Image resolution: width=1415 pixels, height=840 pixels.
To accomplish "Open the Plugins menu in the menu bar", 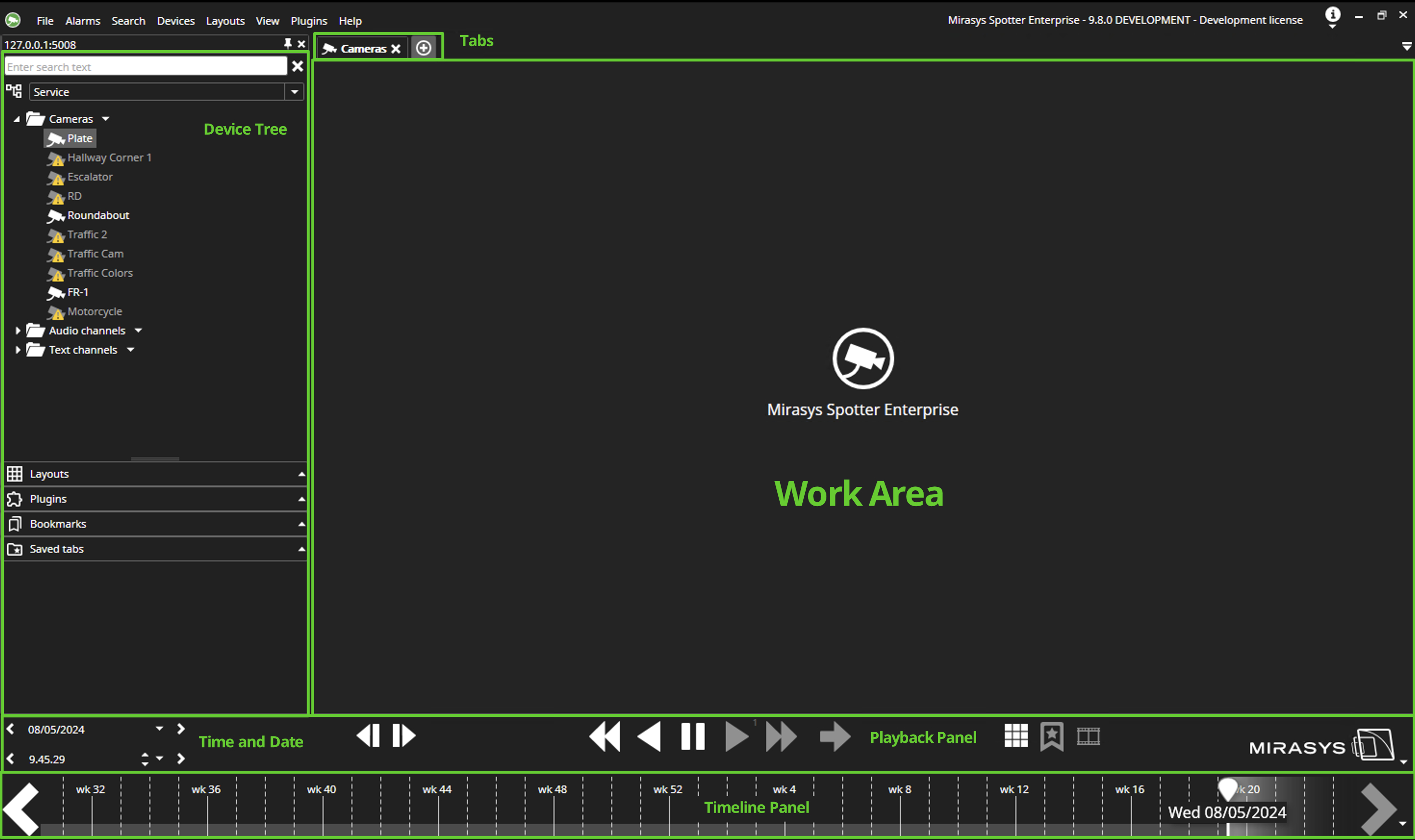I will pyautogui.click(x=309, y=21).
